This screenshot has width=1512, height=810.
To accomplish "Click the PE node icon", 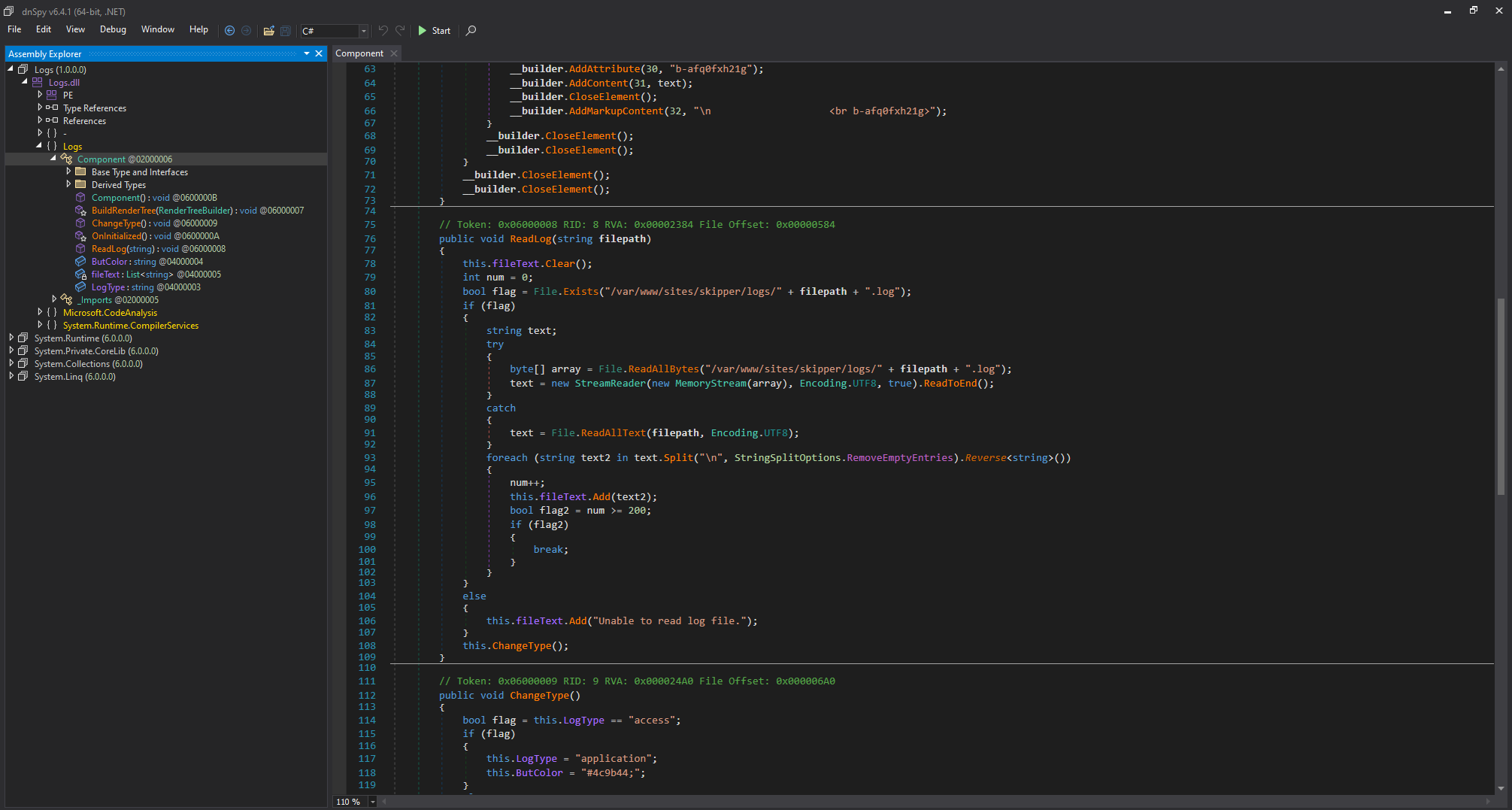I will pyautogui.click(x=52, y=95).
